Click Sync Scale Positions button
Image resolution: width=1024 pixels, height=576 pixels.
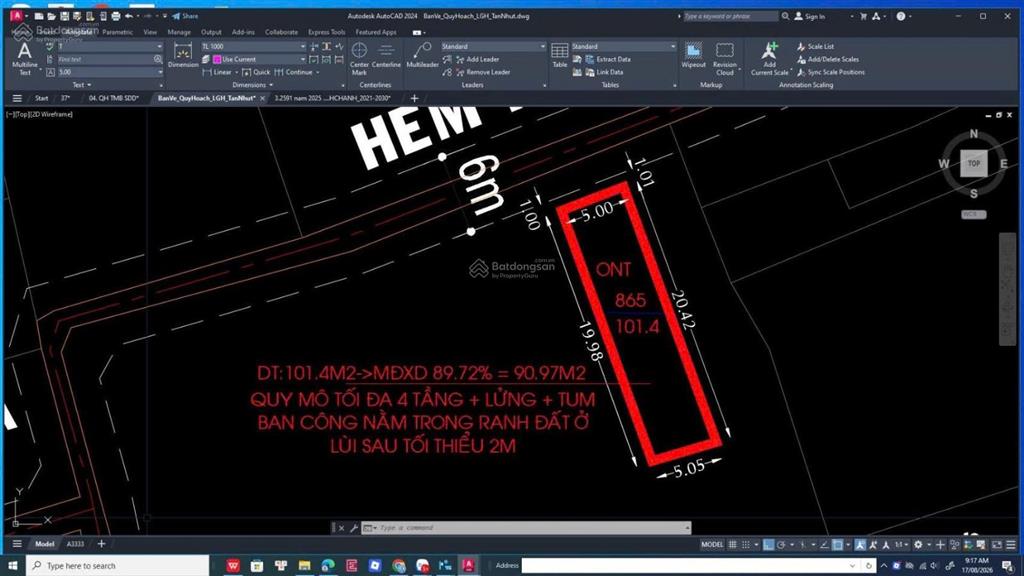831,72
